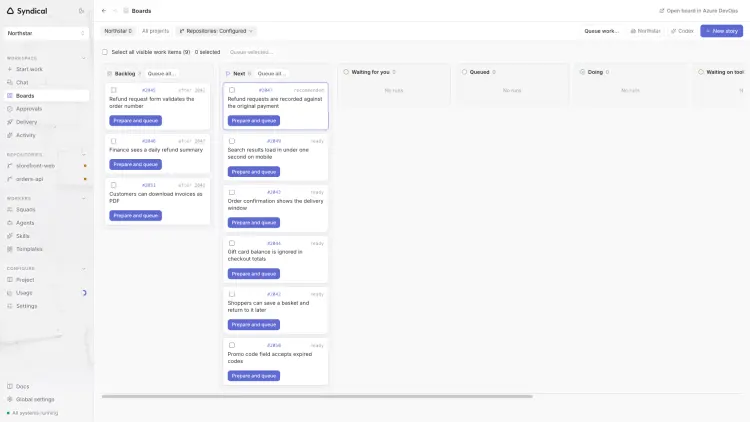Image resolution: width=750 pixels, height=422 pixels.
Task: Click the Docs book icon
Action: tap(10, 386)
